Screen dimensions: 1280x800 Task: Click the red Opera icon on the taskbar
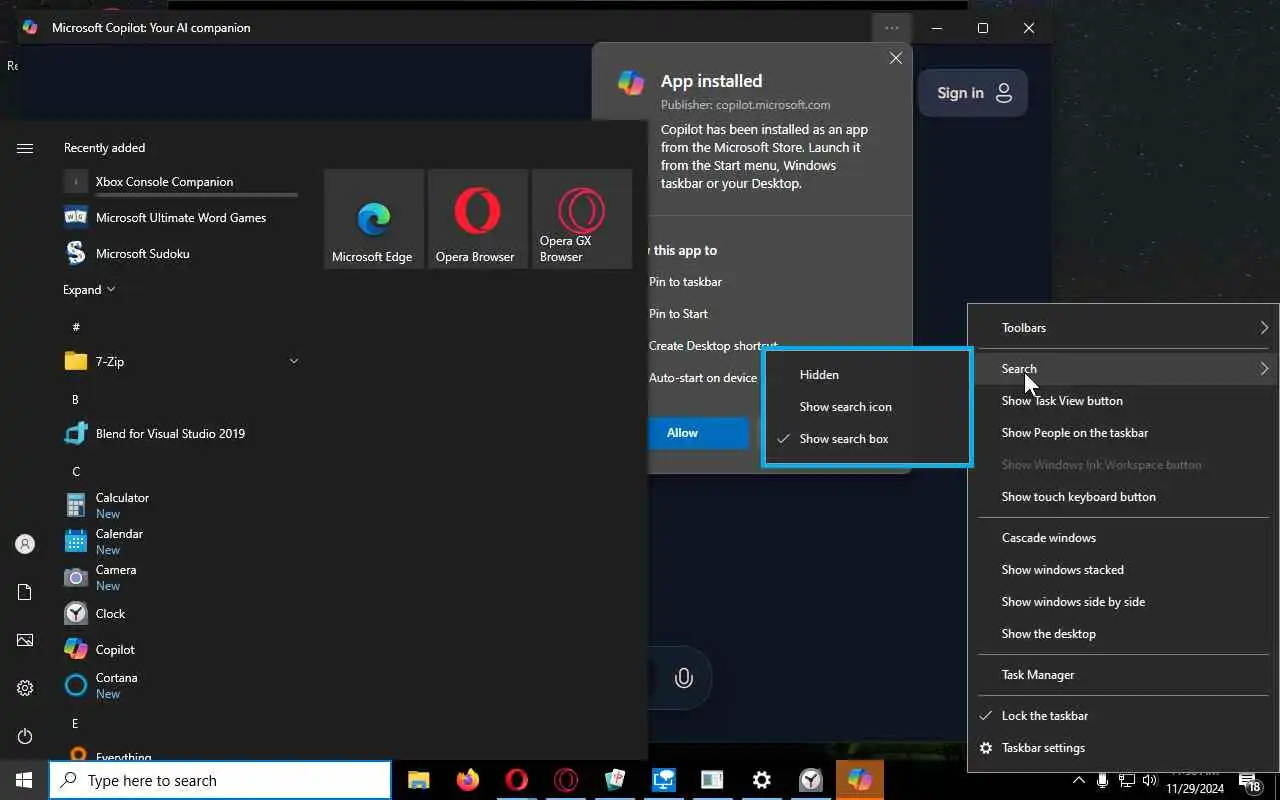point(516,780)
